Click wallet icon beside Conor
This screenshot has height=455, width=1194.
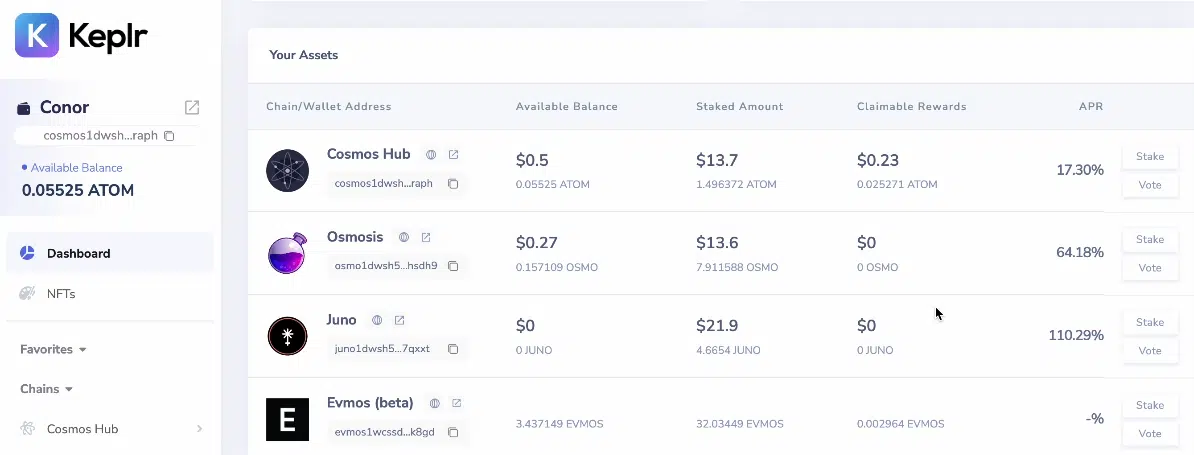coord(24,108)
